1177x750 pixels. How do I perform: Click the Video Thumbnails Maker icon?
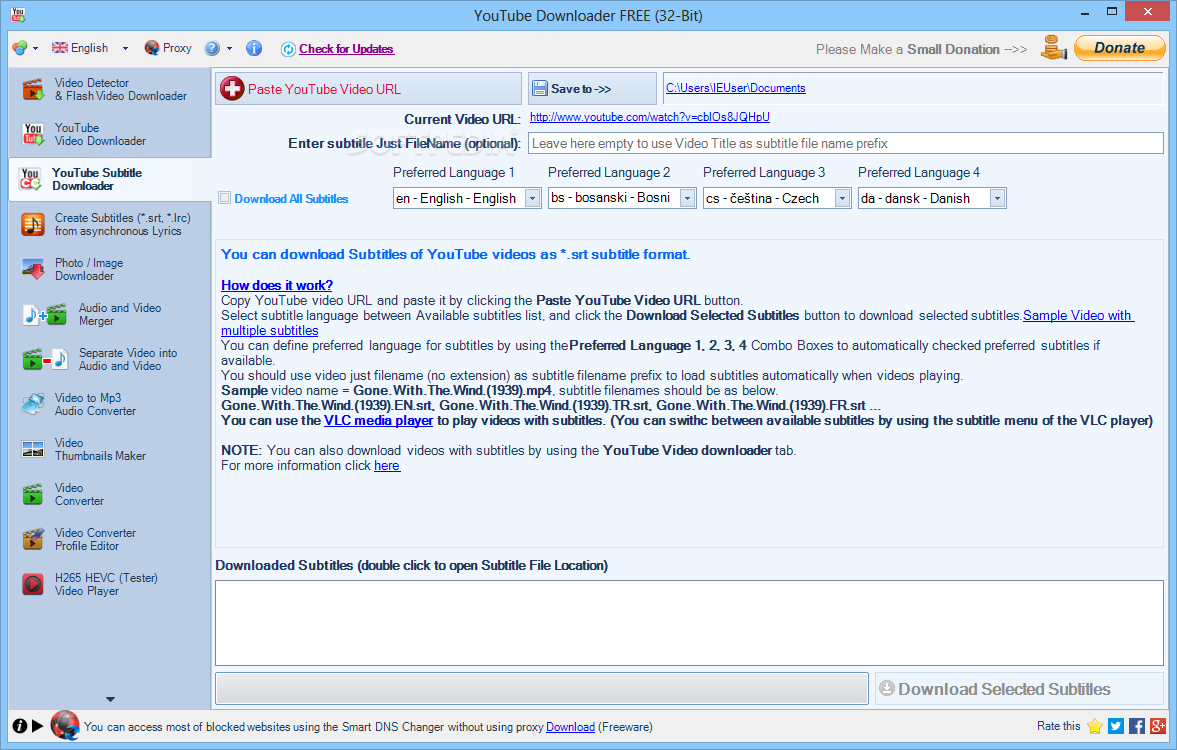(33, 450)
